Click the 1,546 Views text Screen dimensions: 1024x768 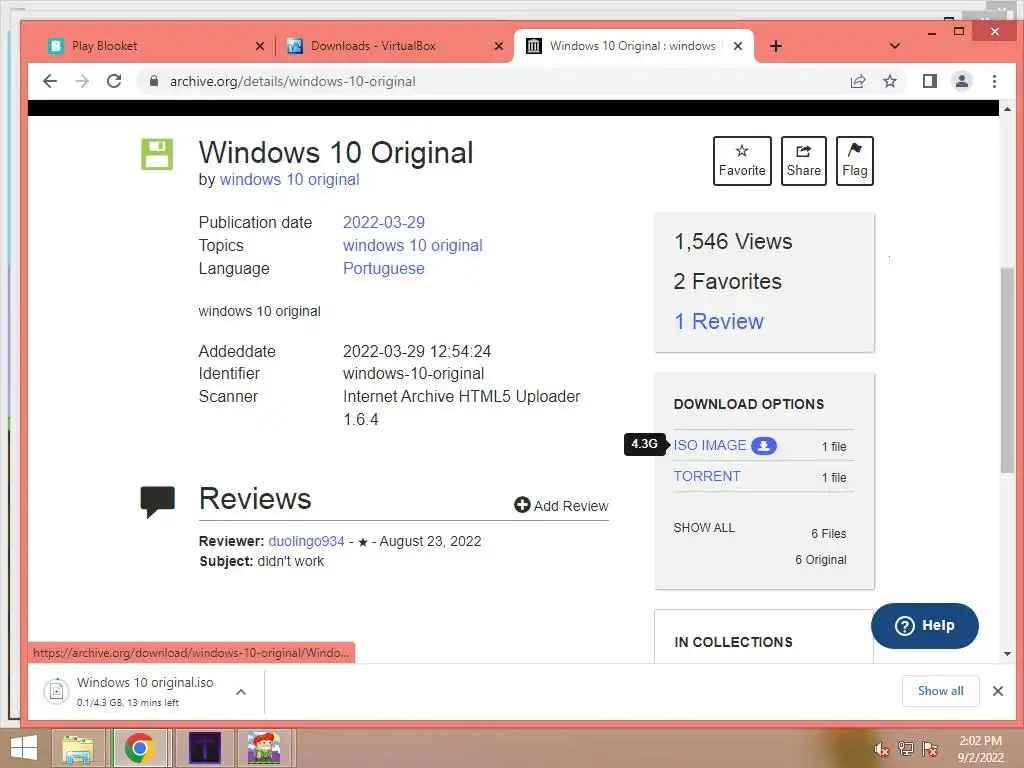point(733,242)
